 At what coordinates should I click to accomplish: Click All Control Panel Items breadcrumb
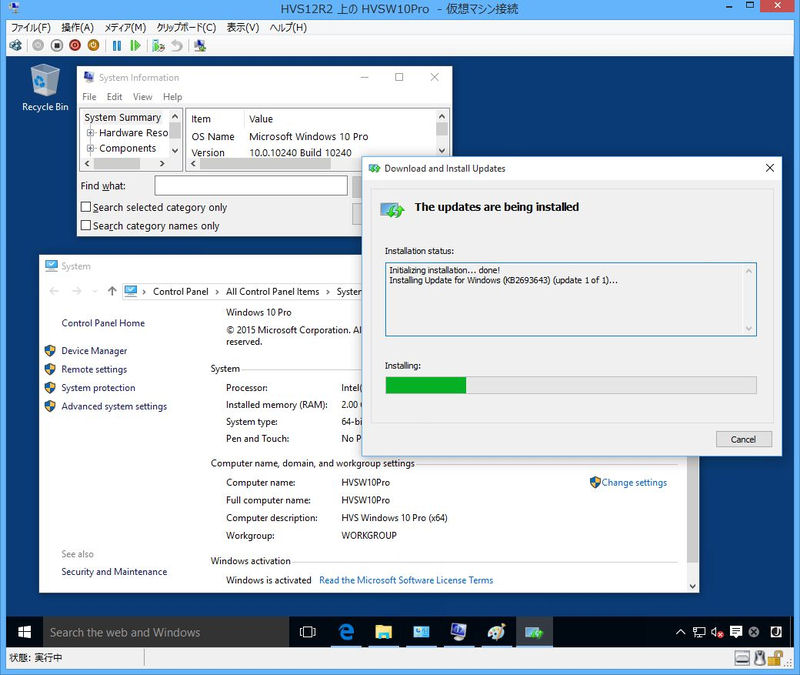click(272, 292)
